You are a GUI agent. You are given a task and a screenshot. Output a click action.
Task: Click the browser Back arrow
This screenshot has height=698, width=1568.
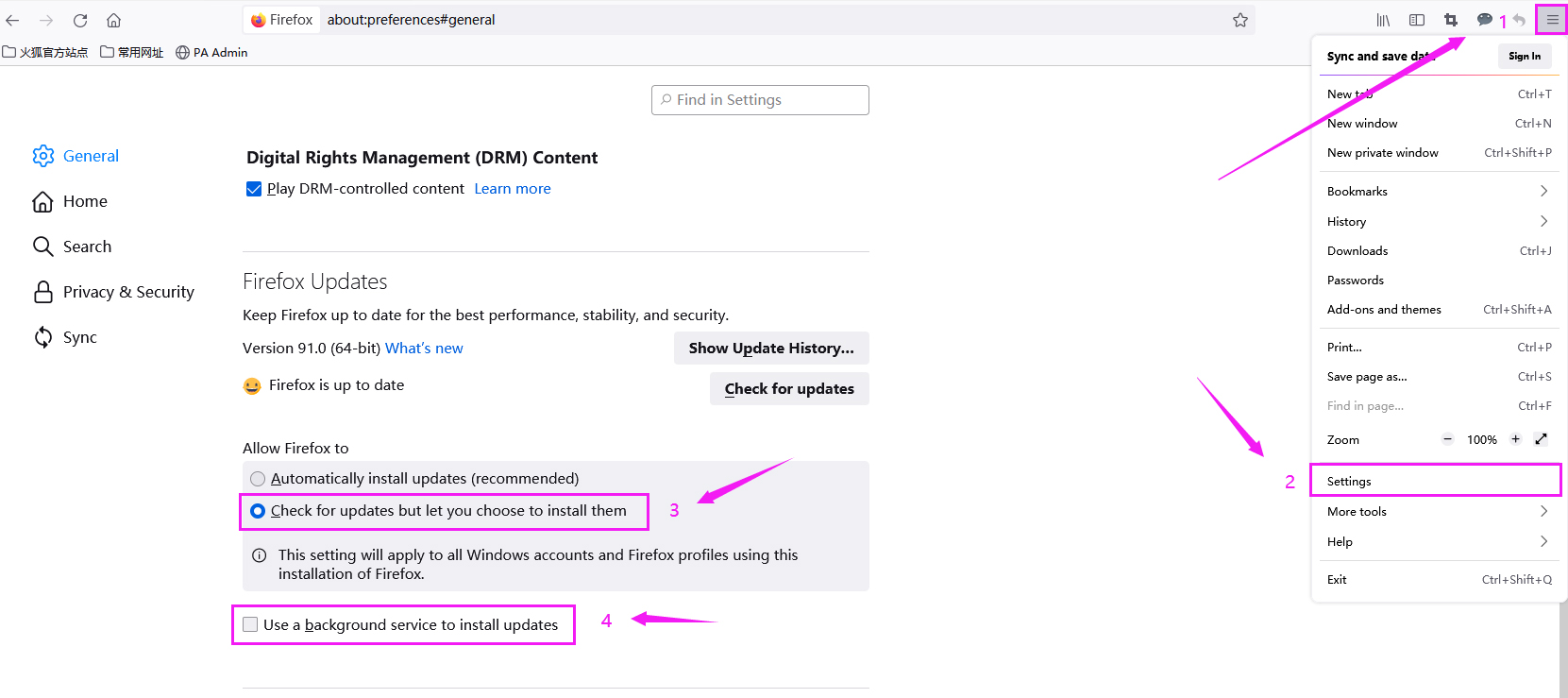[x=12, y=20]
